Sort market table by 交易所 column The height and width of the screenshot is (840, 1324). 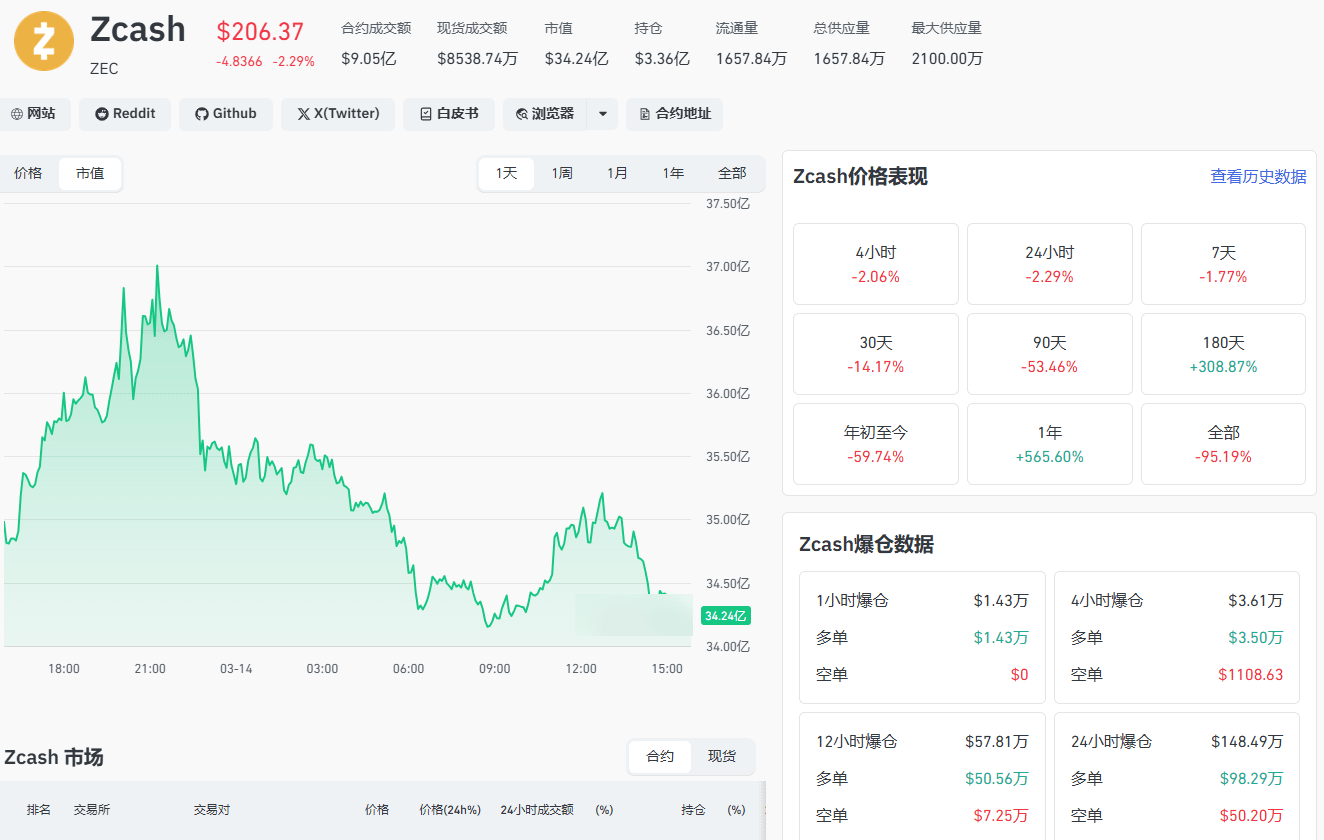[91, 810]
